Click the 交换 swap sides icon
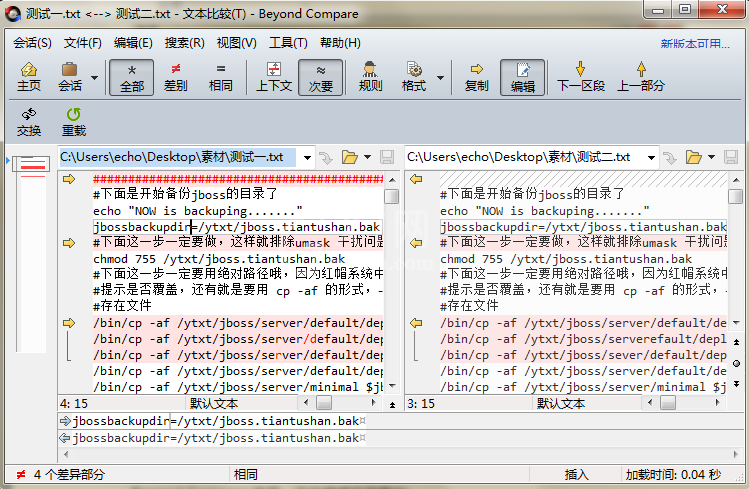The height and width of the screenshot is (489, 749). click(x=29, y=122)
